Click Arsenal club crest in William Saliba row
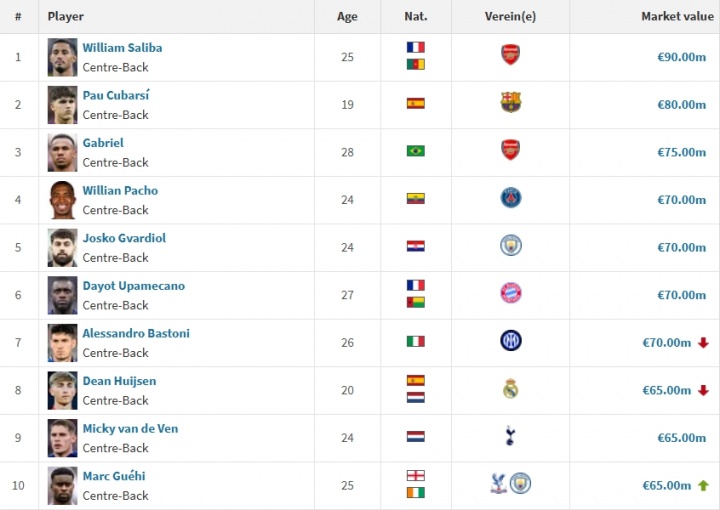This screenshot has width=720, height=510. [x=510, y=56]
